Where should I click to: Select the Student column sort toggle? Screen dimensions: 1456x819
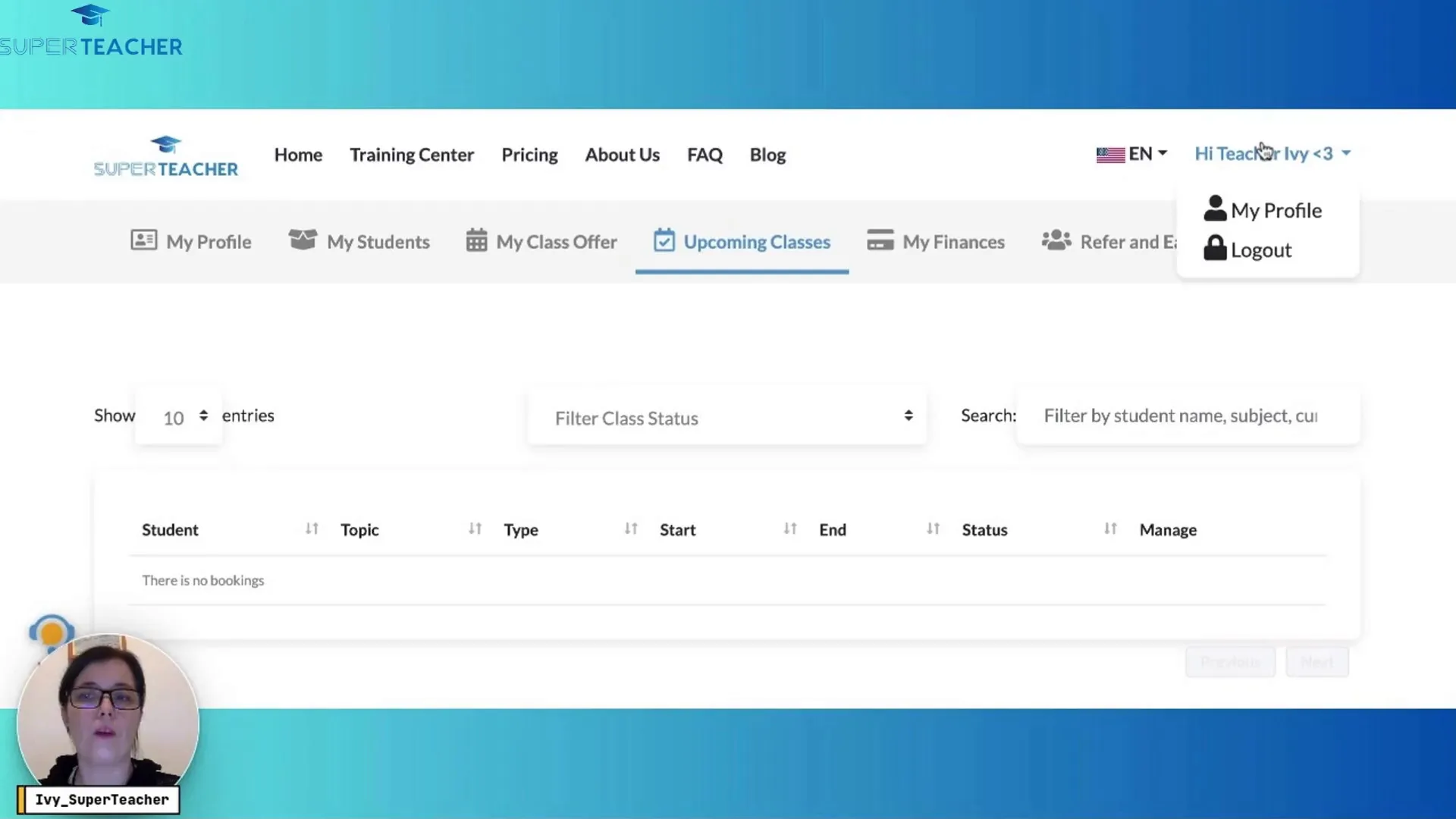point(310,529)
